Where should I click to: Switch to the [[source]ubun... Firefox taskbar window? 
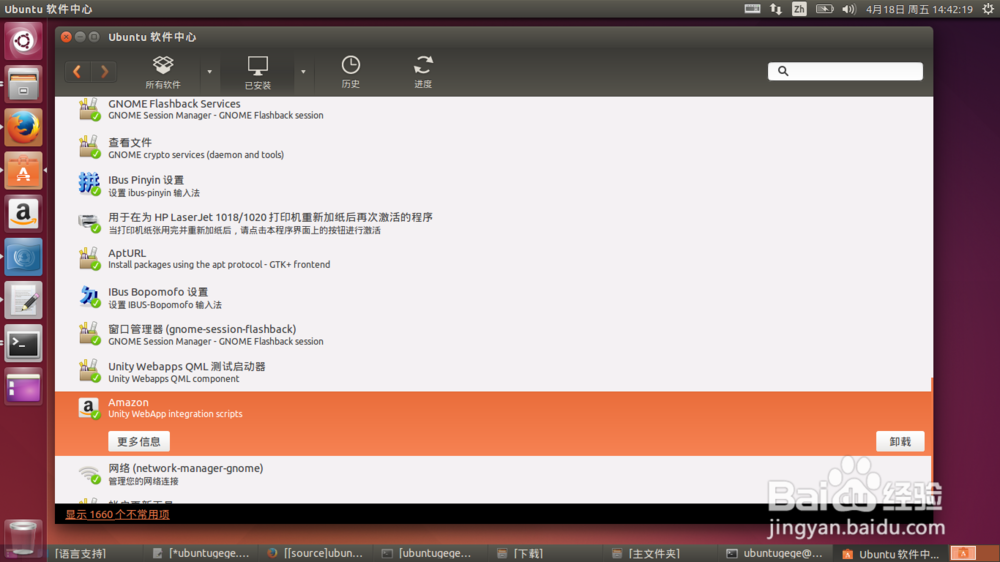pyautogui.click(x=315, y=554)
